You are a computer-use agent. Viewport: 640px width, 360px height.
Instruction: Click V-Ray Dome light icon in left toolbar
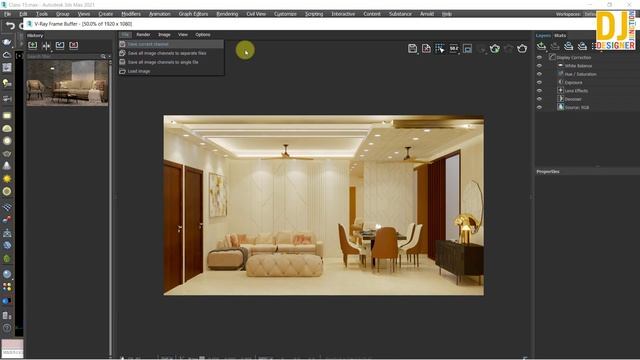[7, 129]
